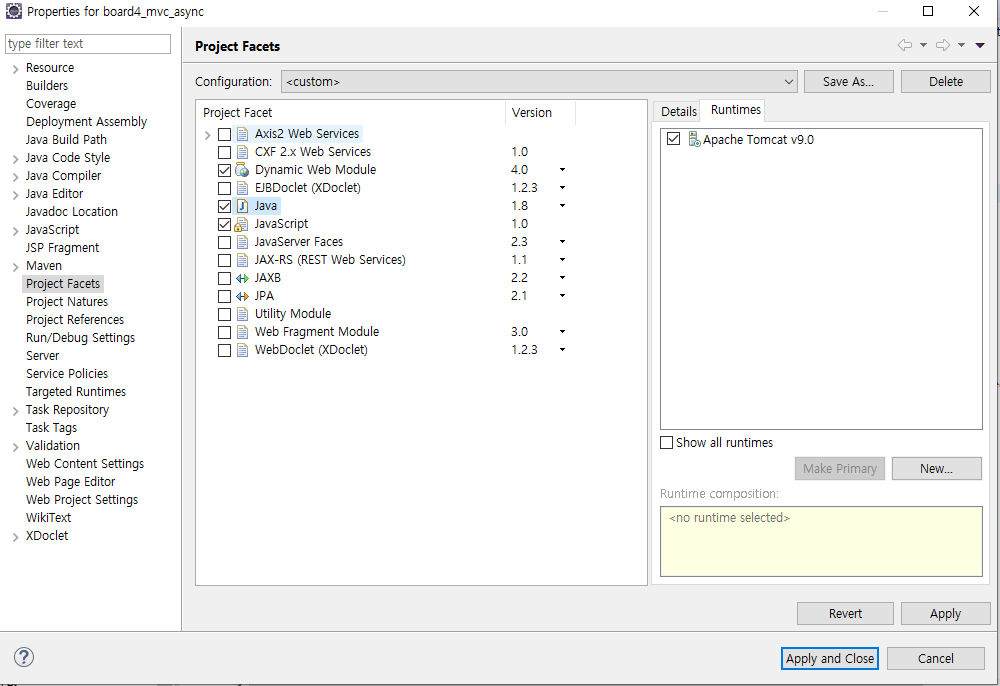Click the Dynamic Web Module globe icon

tap(242, 170)
